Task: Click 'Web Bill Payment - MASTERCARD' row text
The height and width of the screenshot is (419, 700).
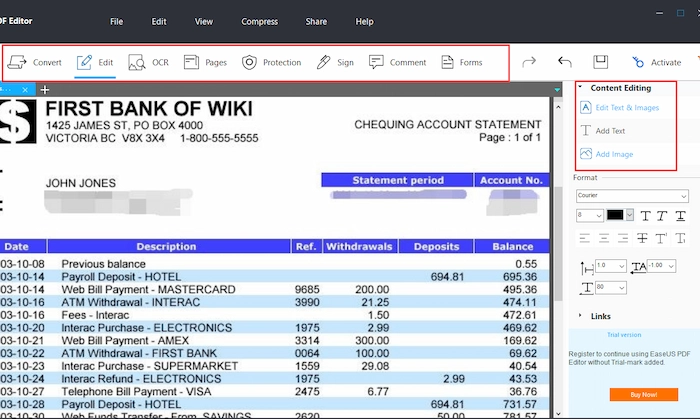Action: 148,290
